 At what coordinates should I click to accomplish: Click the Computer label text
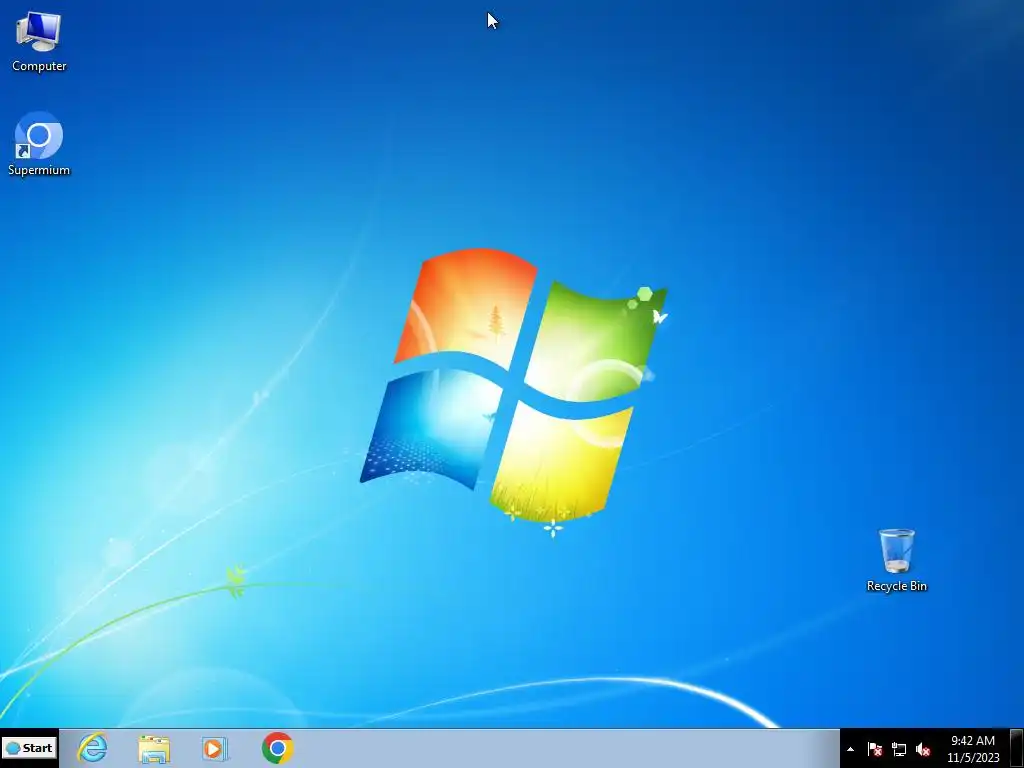39,66
